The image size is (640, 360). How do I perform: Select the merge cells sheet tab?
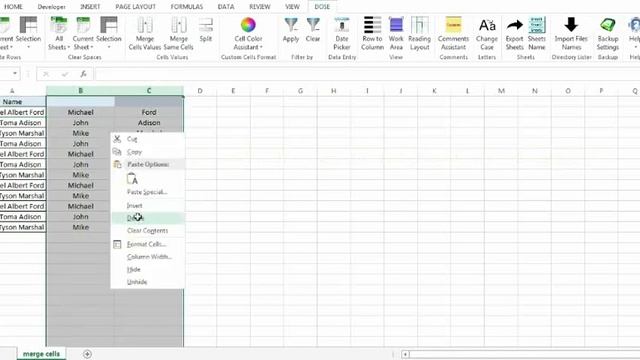tap(41, 354)
